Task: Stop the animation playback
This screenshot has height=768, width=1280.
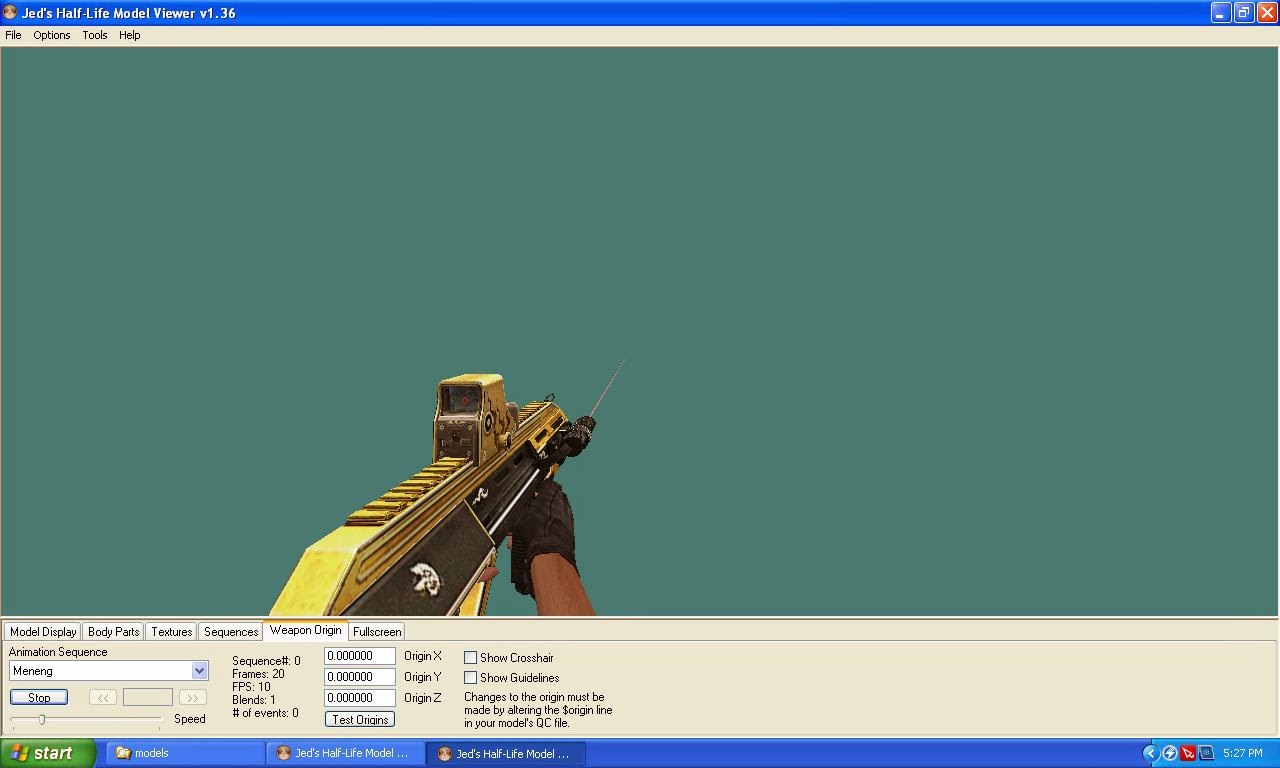Action: [39, 698]
